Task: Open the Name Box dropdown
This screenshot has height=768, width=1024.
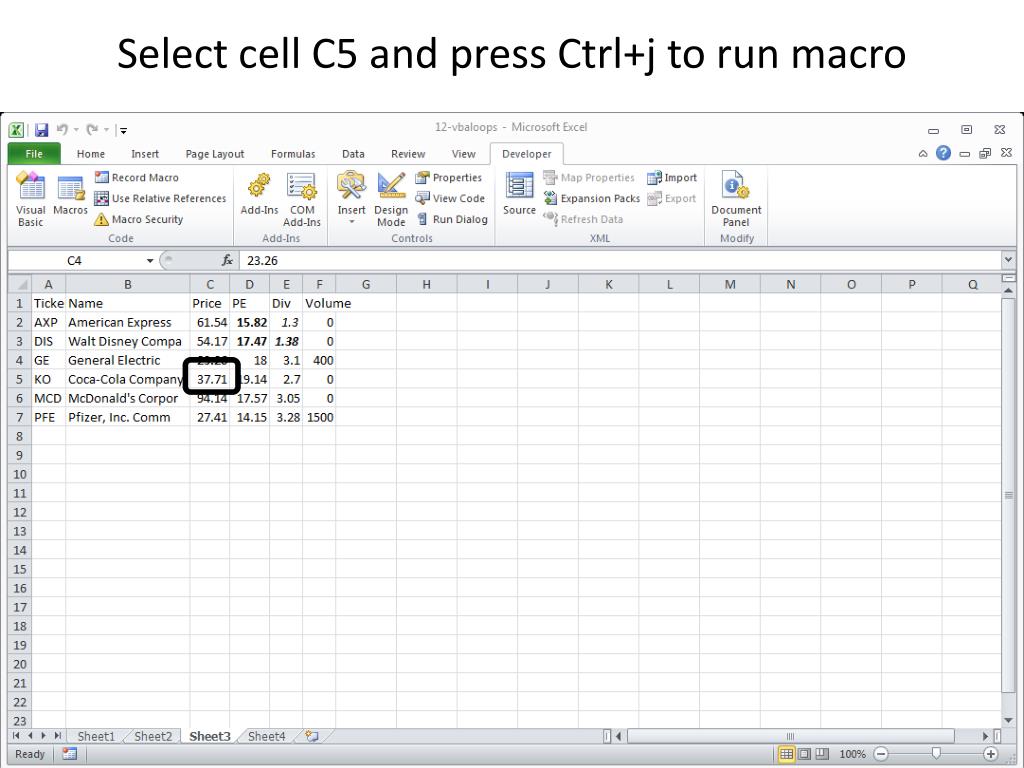Action: tap(150, 261)
